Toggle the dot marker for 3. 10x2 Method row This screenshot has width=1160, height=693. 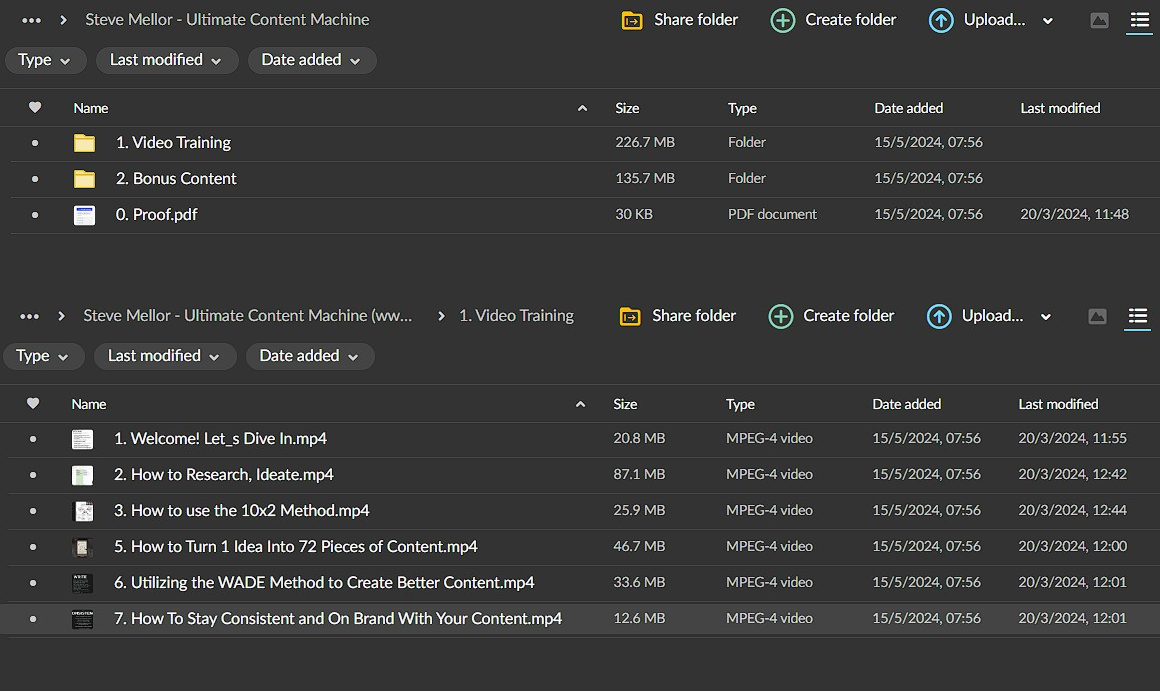point(33,511)
